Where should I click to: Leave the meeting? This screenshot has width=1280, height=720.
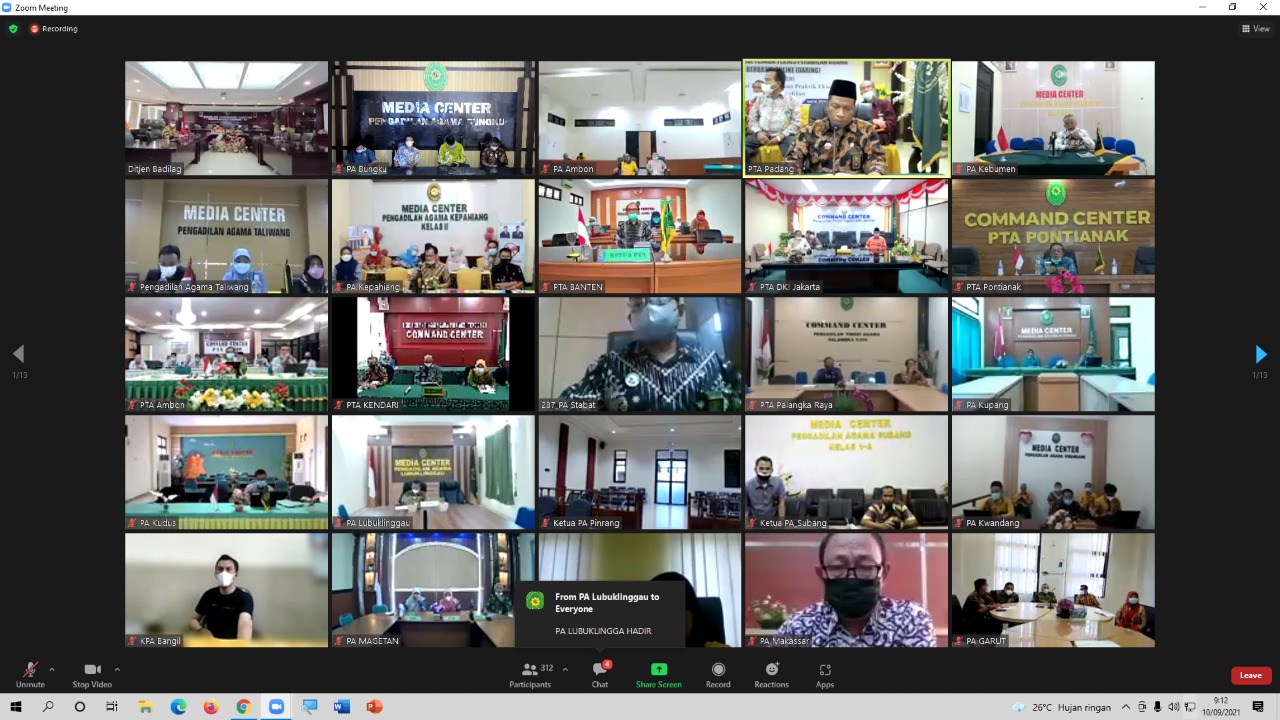1250,675
